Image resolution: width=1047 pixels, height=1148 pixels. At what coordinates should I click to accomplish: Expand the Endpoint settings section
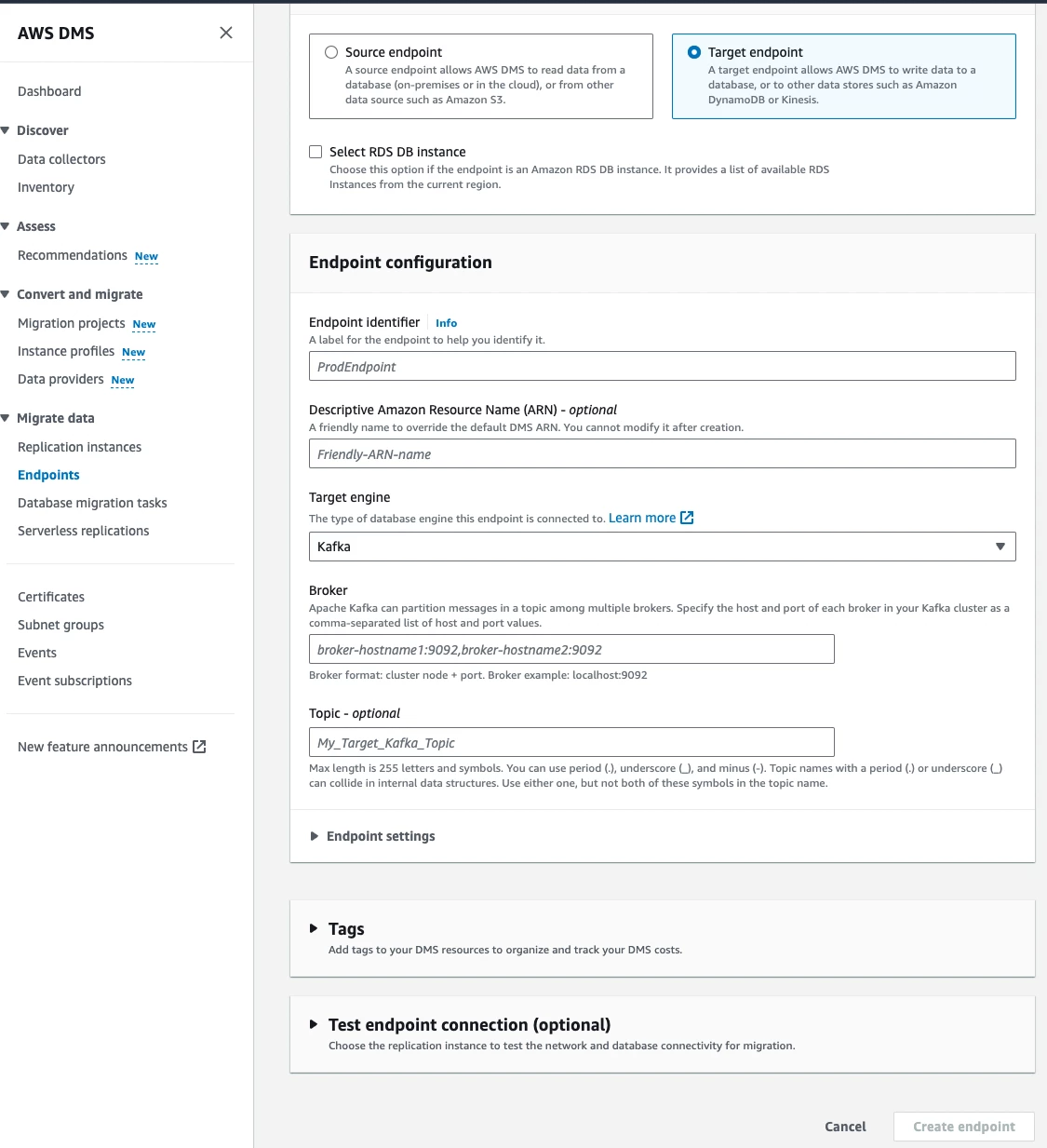coord(372,836)
